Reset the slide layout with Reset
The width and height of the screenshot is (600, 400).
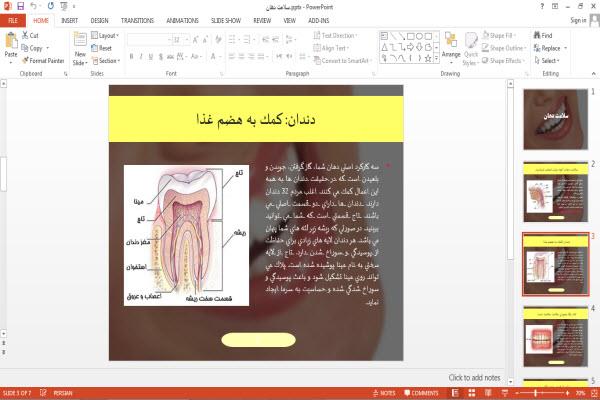tap(102, 48)
